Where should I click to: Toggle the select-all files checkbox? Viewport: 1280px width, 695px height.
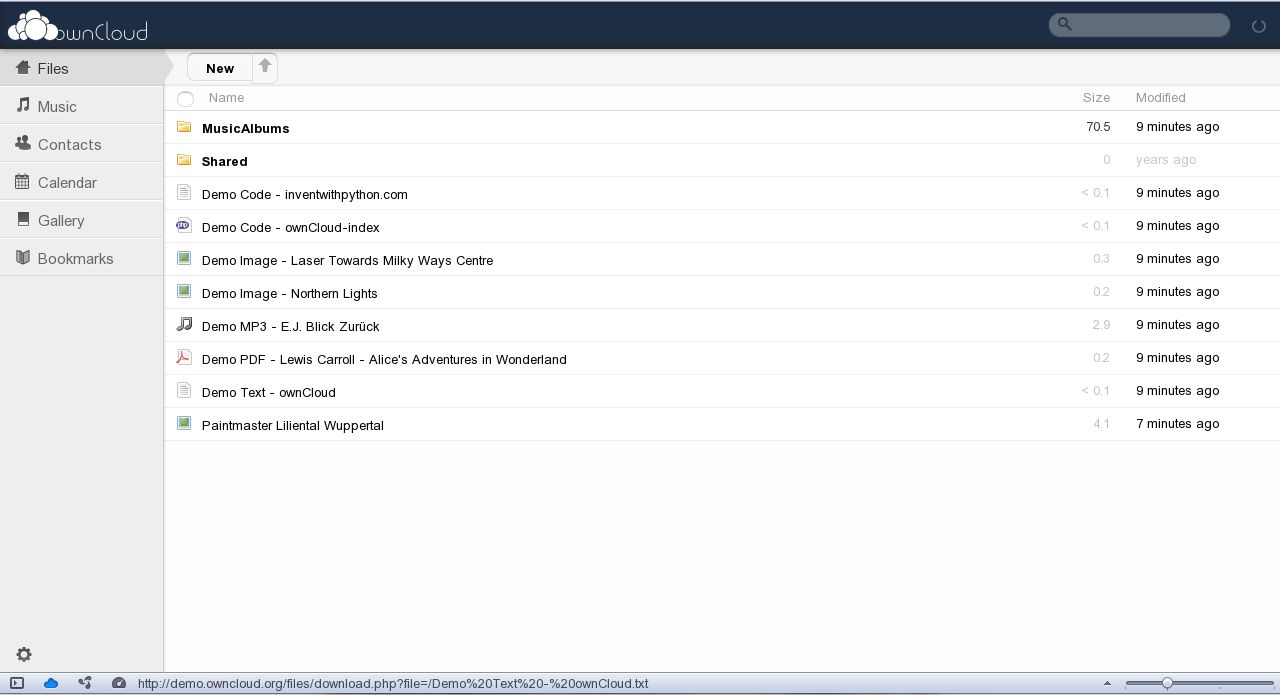click(x=185, y=99)
